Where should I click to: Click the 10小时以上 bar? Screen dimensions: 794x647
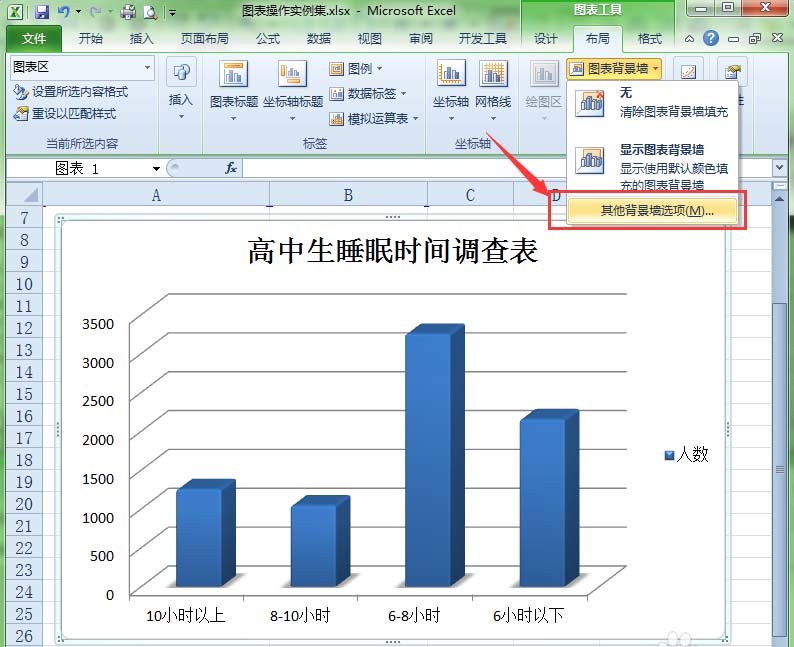[x=206, y=533]
